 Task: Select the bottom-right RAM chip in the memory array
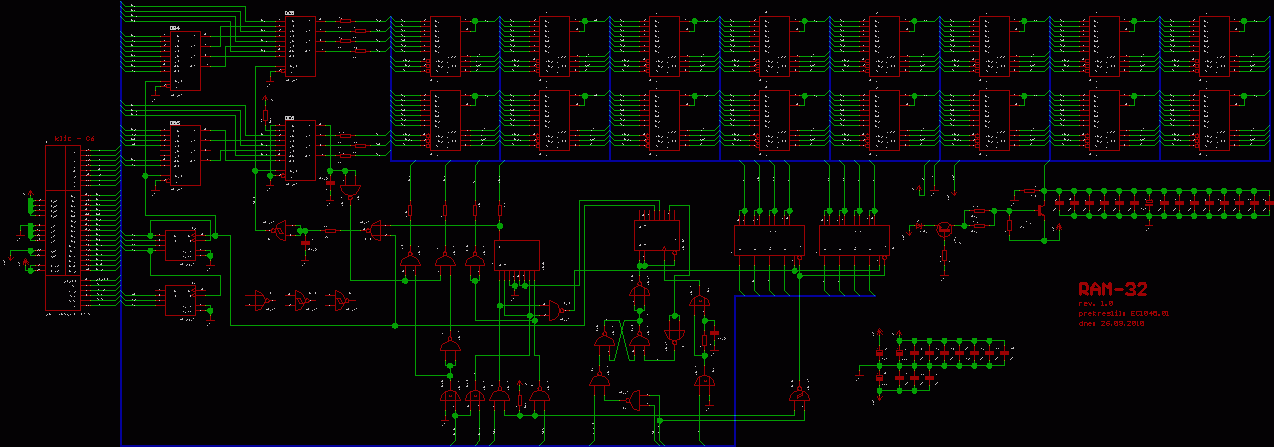coord(1215,120)
